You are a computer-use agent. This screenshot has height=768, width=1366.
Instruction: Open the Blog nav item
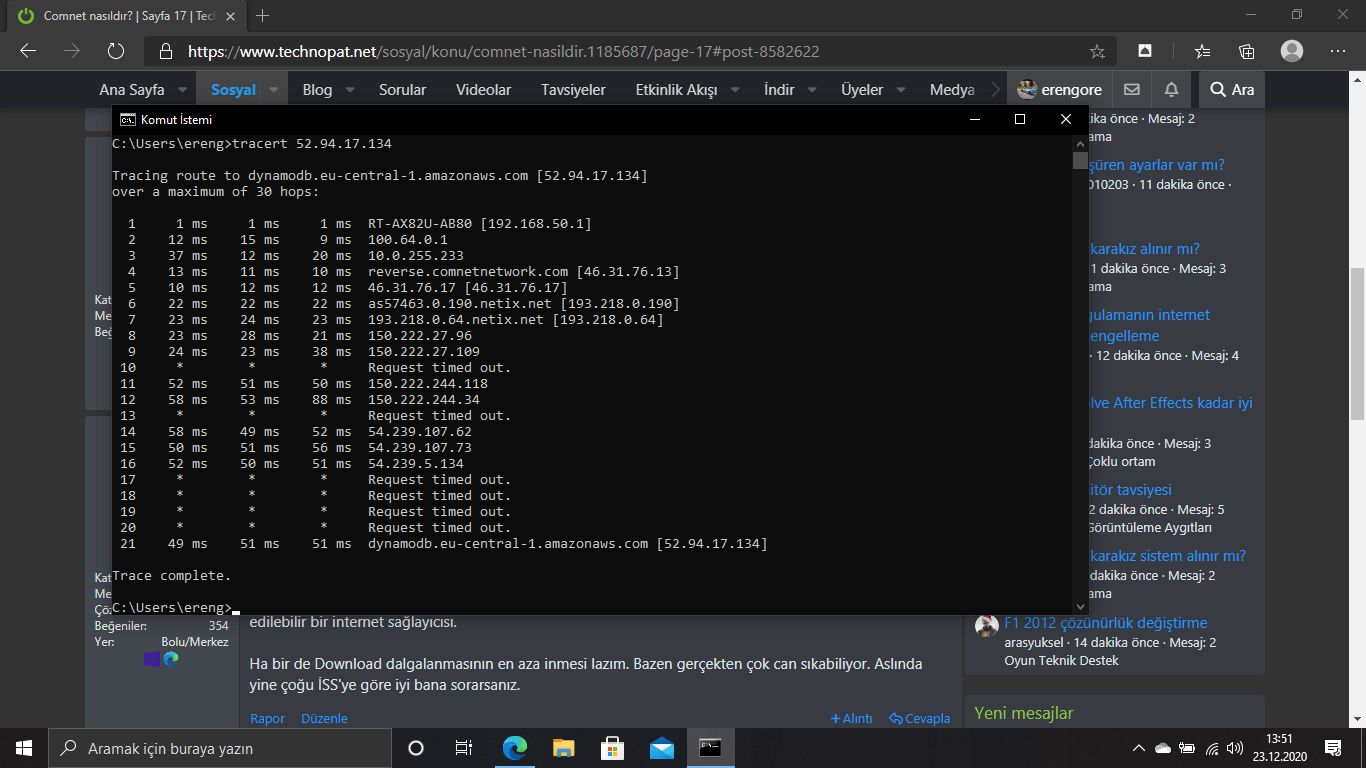point(317,89)
